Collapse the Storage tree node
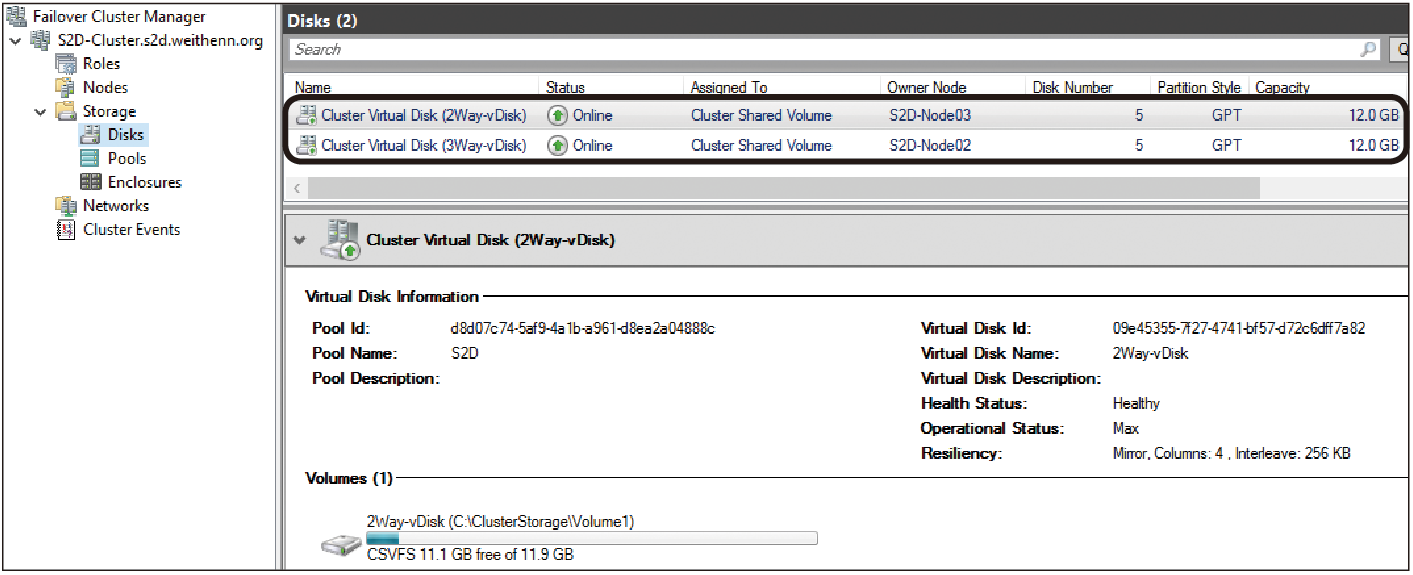Image resolution: width=1413 pixels, height=575 pixels. pyautogui.click(x=40, y=112)
